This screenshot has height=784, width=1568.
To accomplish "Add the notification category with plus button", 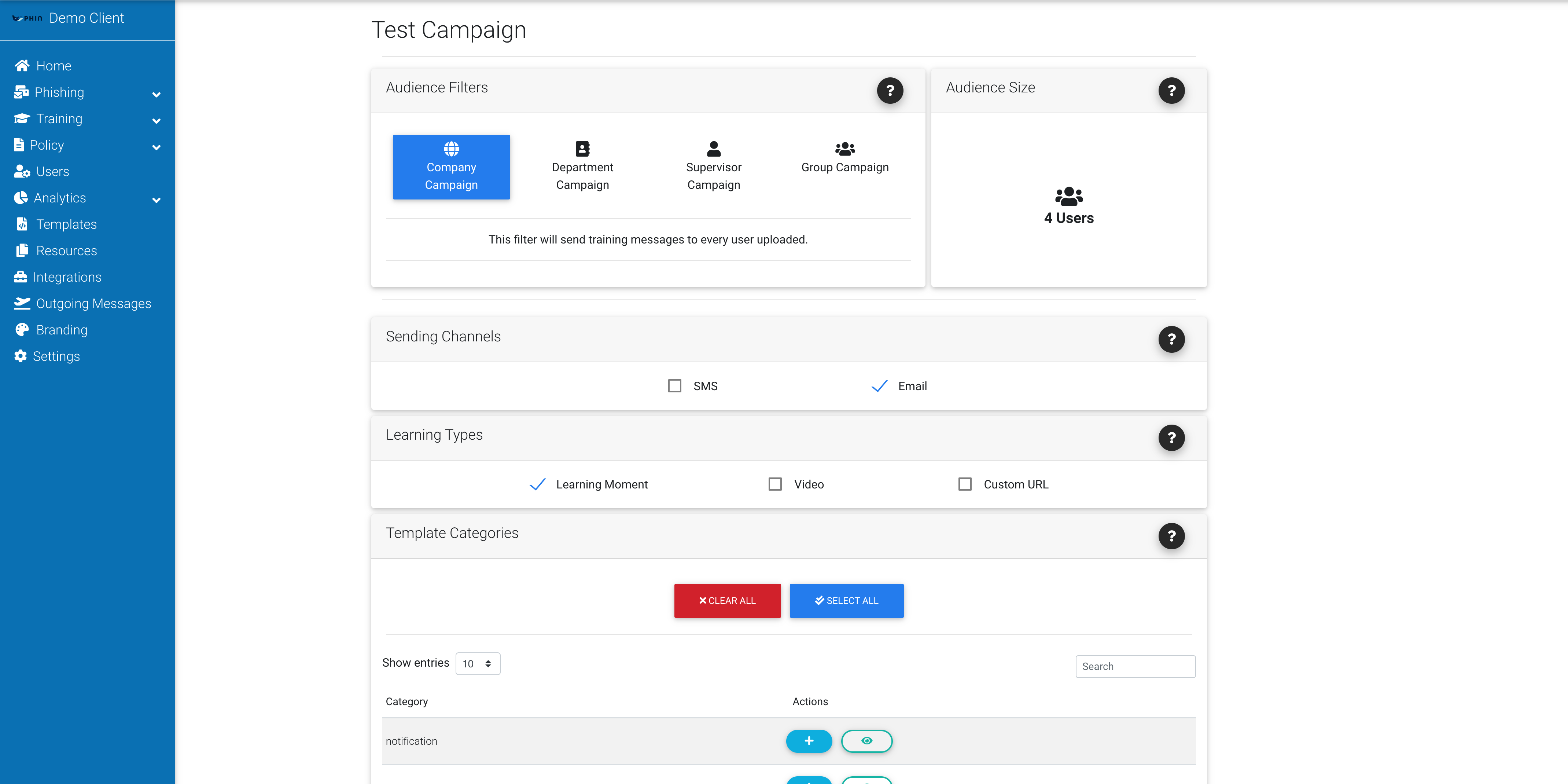I will 809,741.
